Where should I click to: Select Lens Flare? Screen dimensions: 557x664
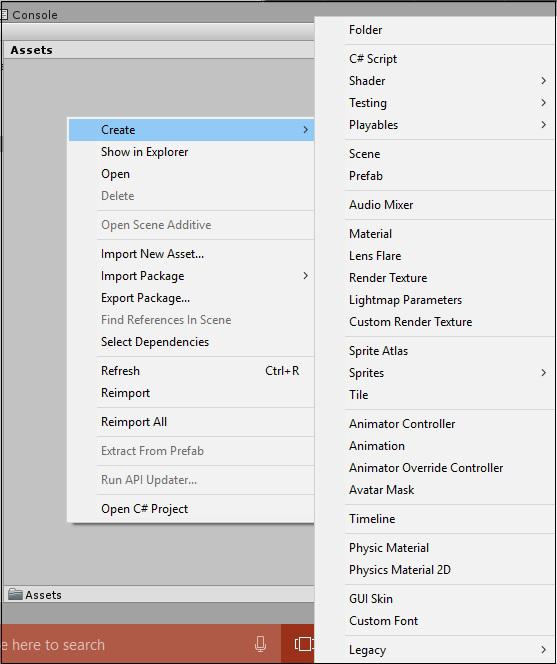pyautogui.click(x=435, y=256)
